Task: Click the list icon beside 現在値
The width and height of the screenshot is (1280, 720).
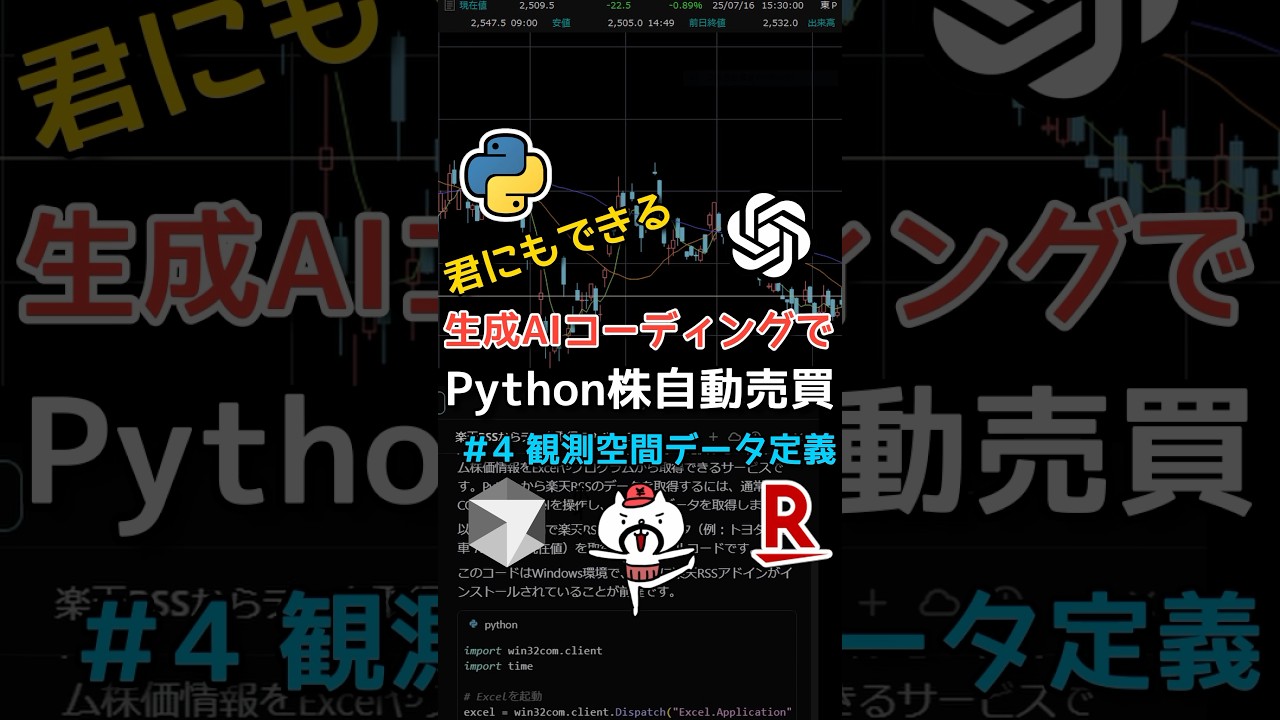Action: coord(449,5)
